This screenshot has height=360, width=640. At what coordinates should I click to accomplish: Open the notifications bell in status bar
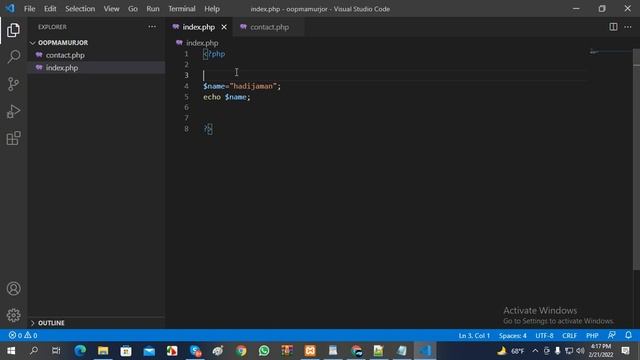coord(629,336)
